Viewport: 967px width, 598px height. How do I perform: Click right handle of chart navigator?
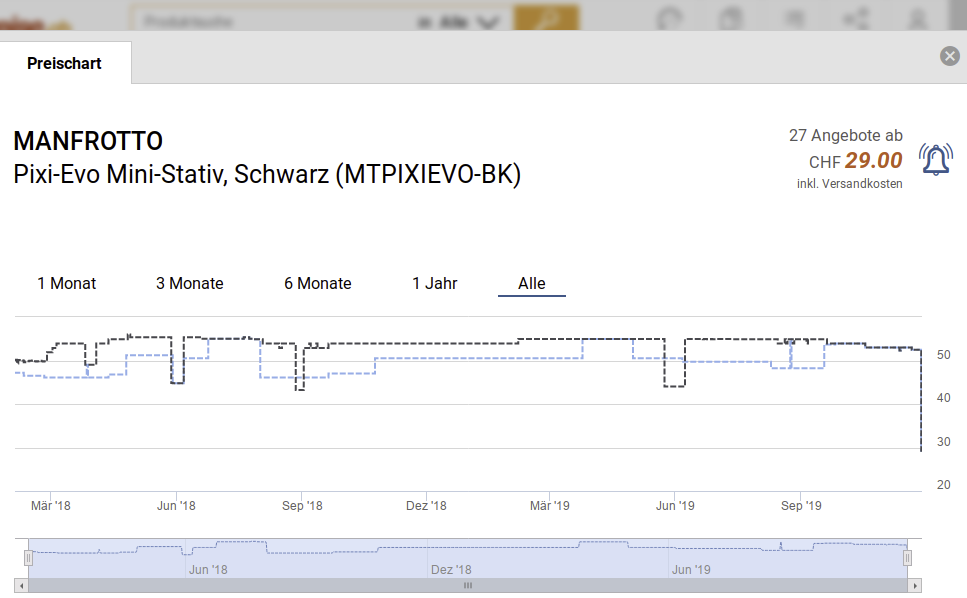point(907,558)
